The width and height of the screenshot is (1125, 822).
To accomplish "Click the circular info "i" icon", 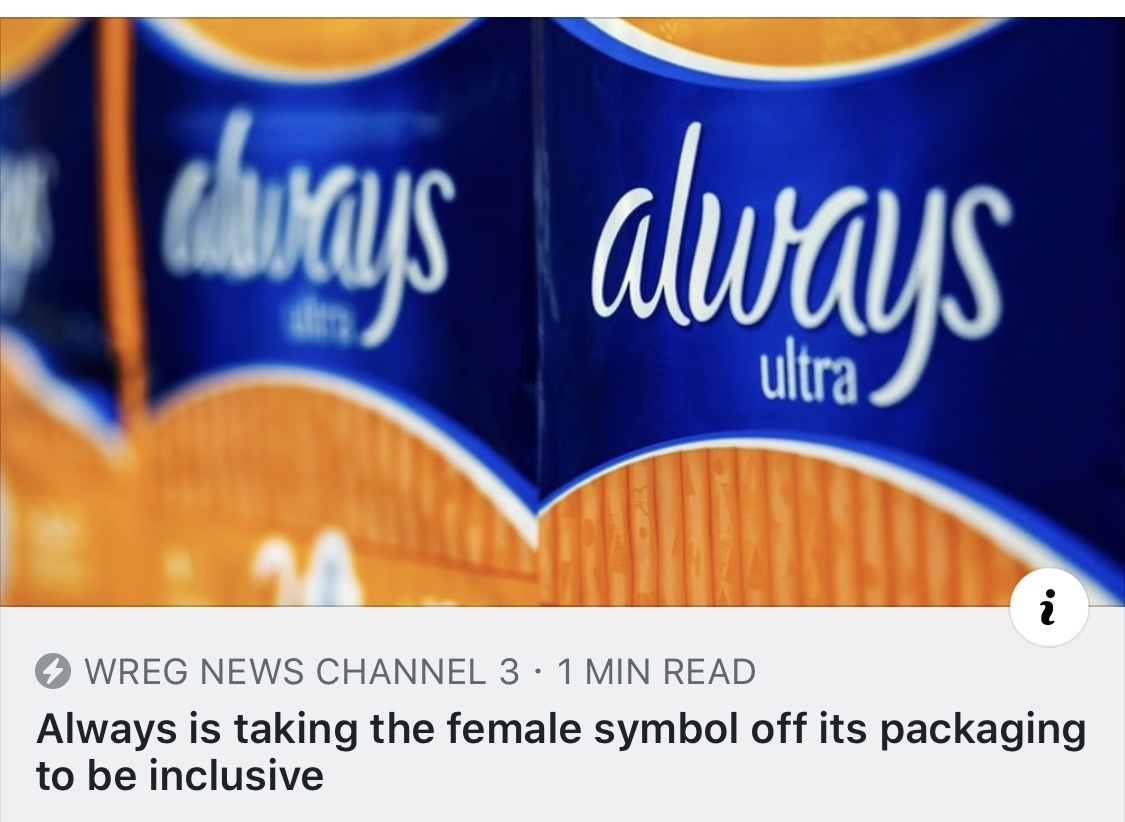I will click(x=1048, y=608).
